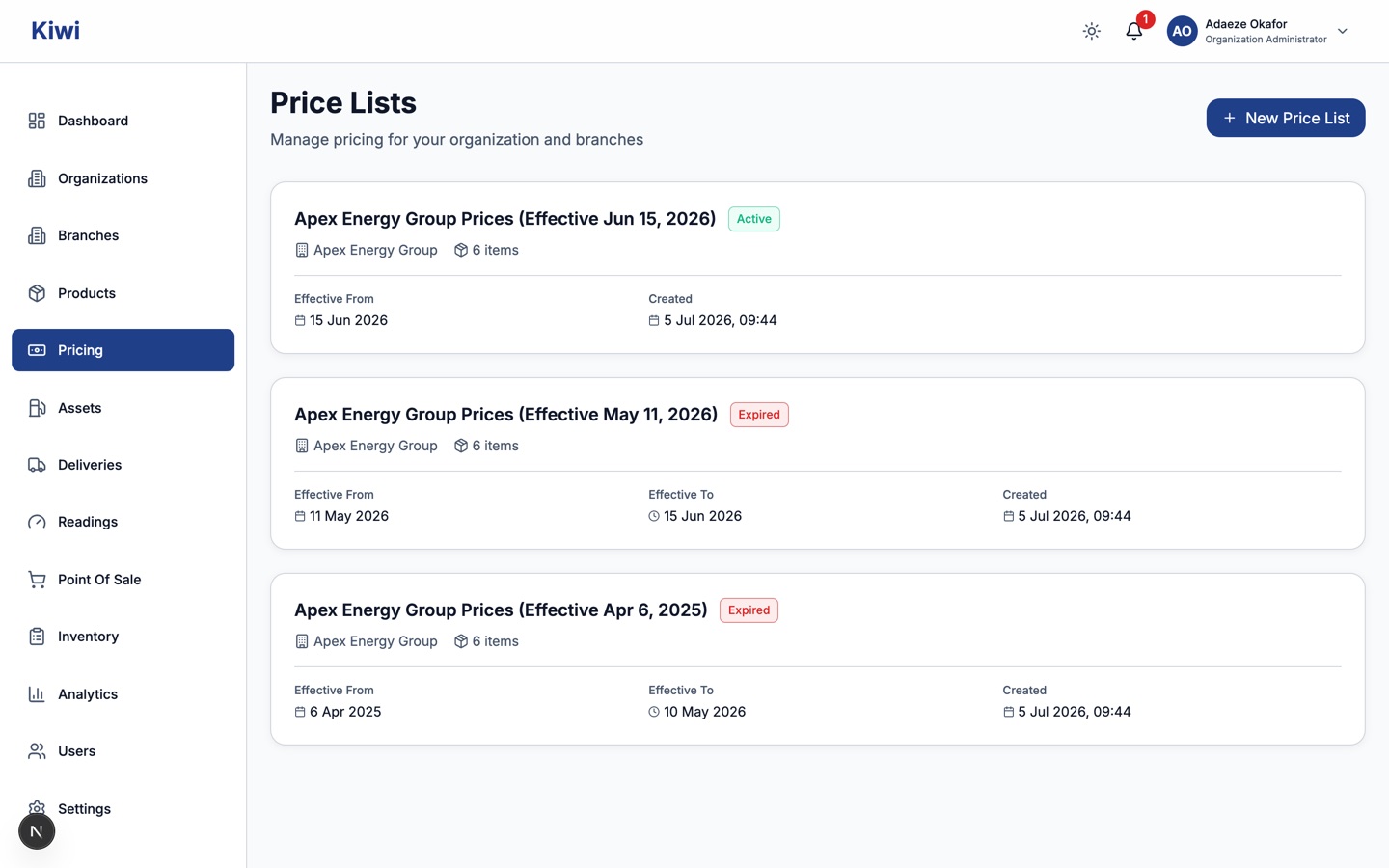This screenshot has width=1389, height=868.
Task: Select Pricing in the sidebar
Action: coord(123,350)
